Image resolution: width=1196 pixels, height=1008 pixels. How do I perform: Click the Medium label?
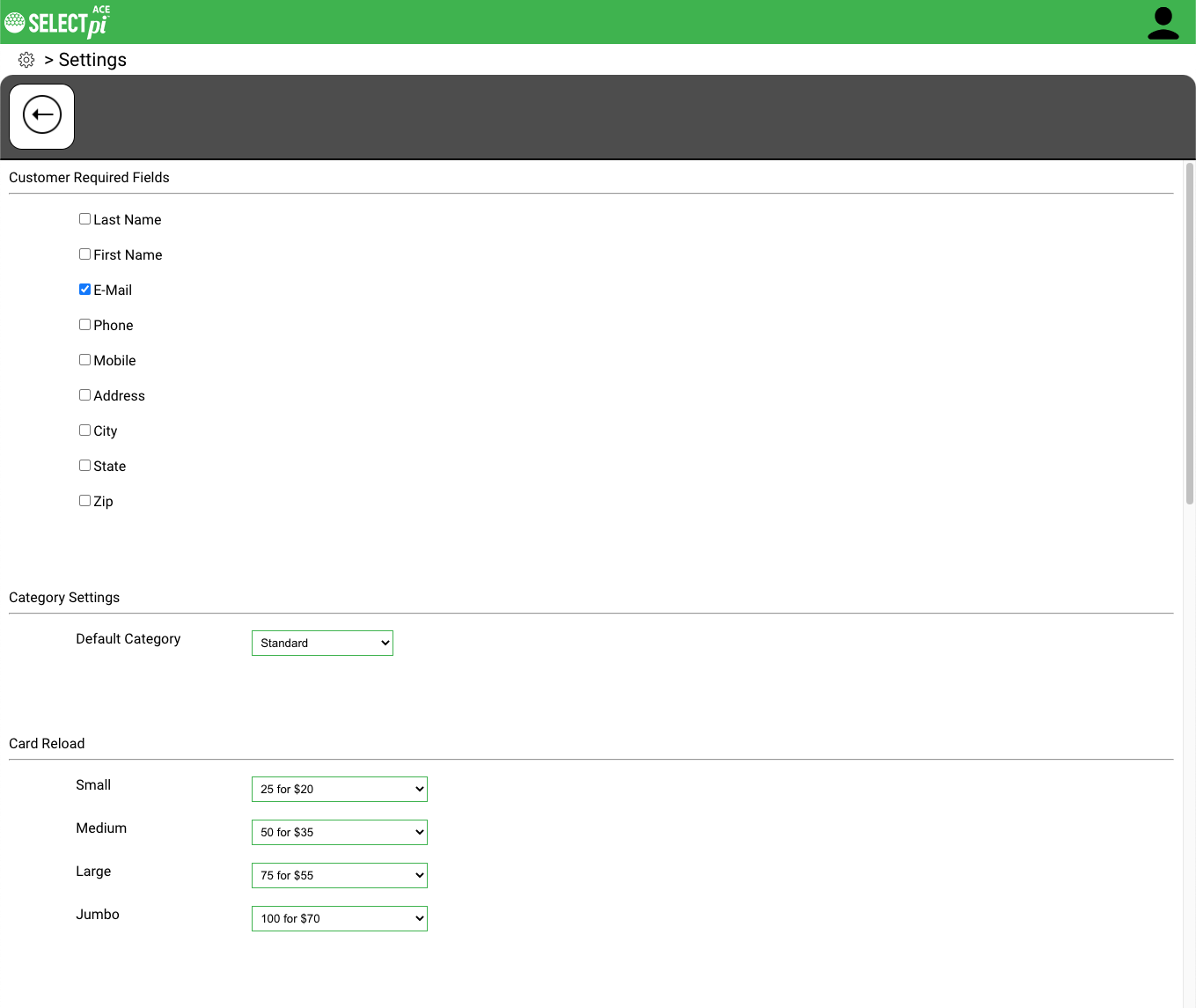[x=101, y=828]
